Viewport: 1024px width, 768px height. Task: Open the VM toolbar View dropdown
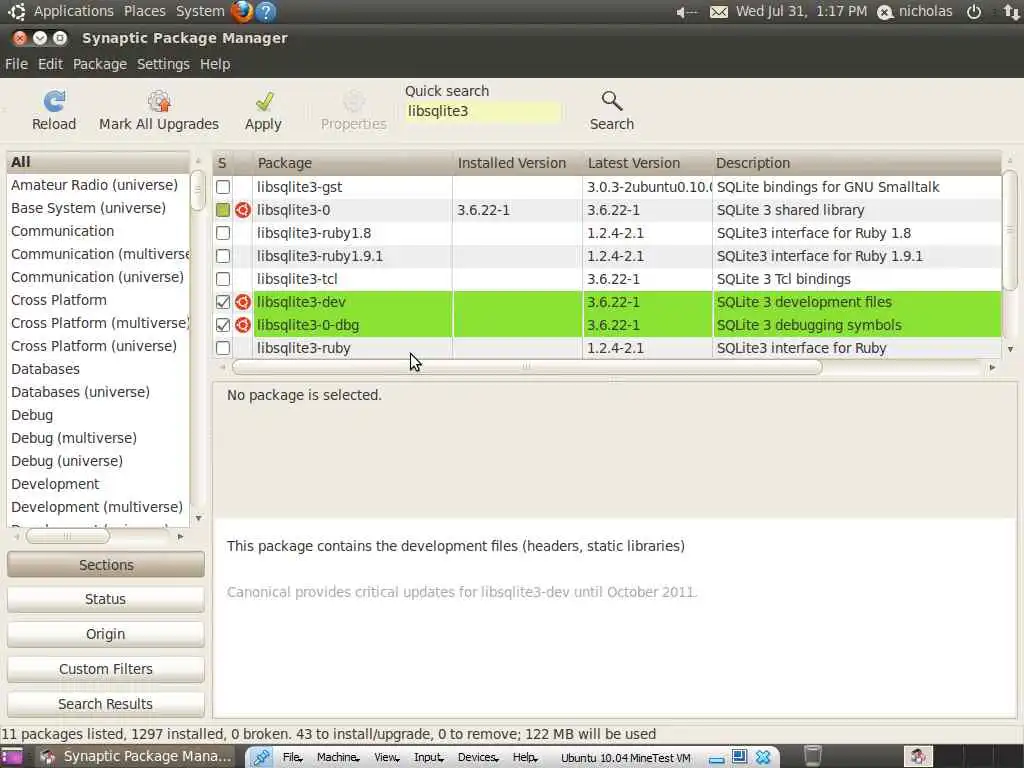pyautogui.click(x=387, y=758)
